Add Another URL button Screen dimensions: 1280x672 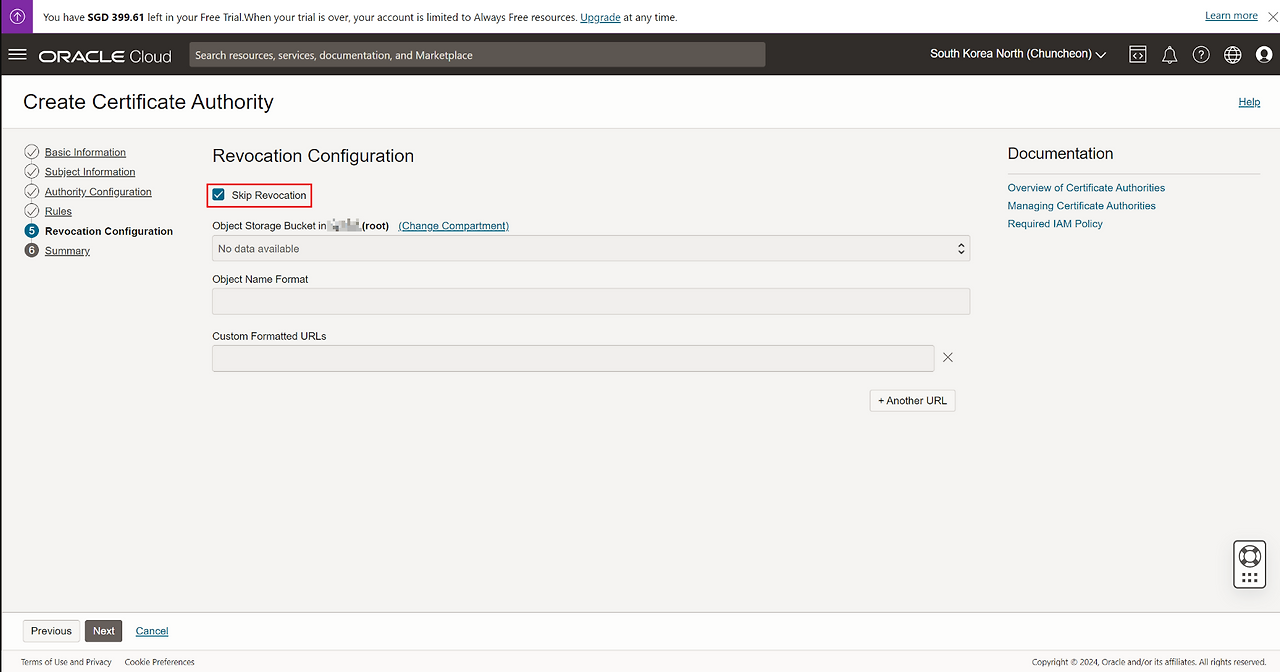912,401
